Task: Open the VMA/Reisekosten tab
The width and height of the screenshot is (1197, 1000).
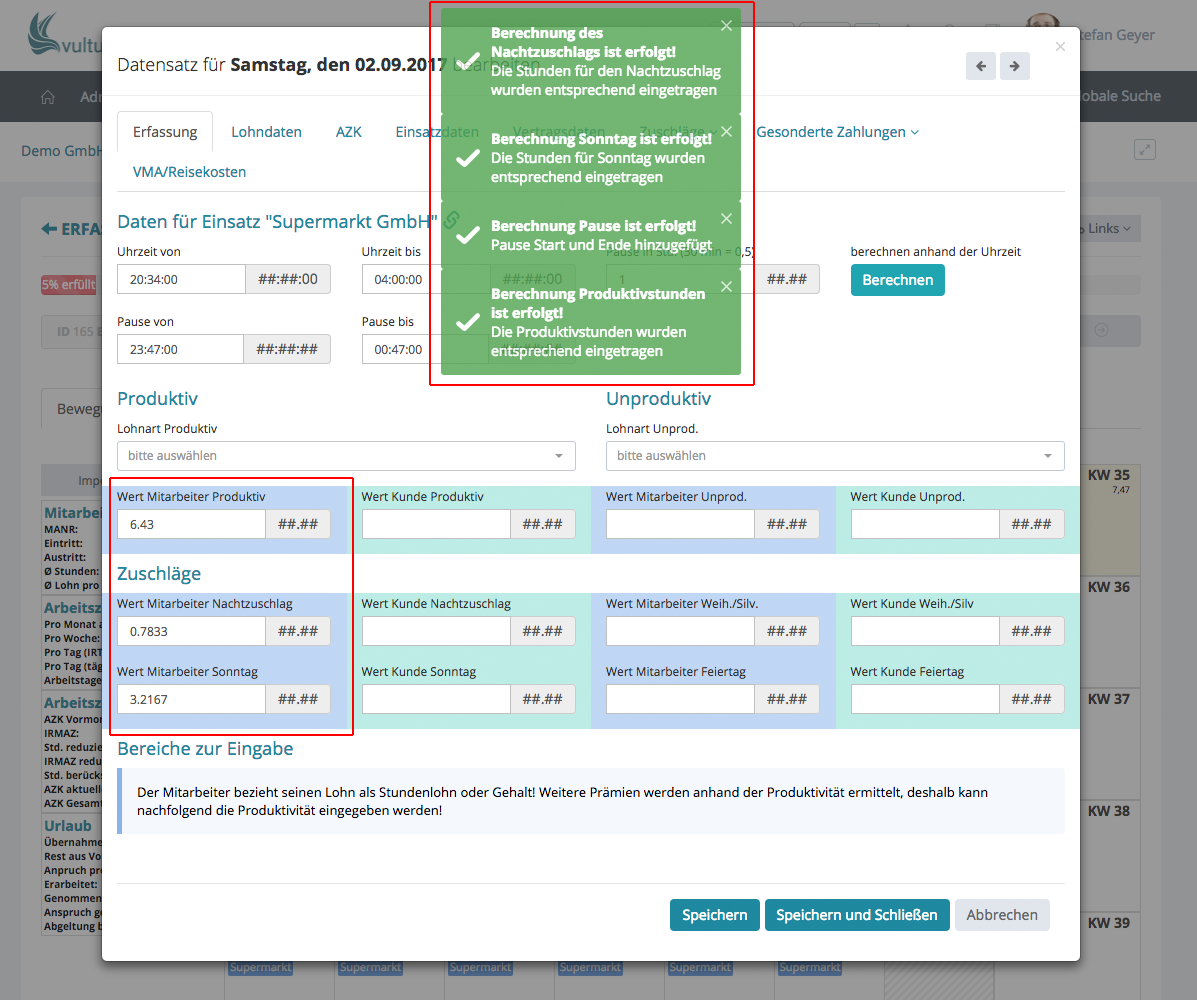Action: pos(189,172)
